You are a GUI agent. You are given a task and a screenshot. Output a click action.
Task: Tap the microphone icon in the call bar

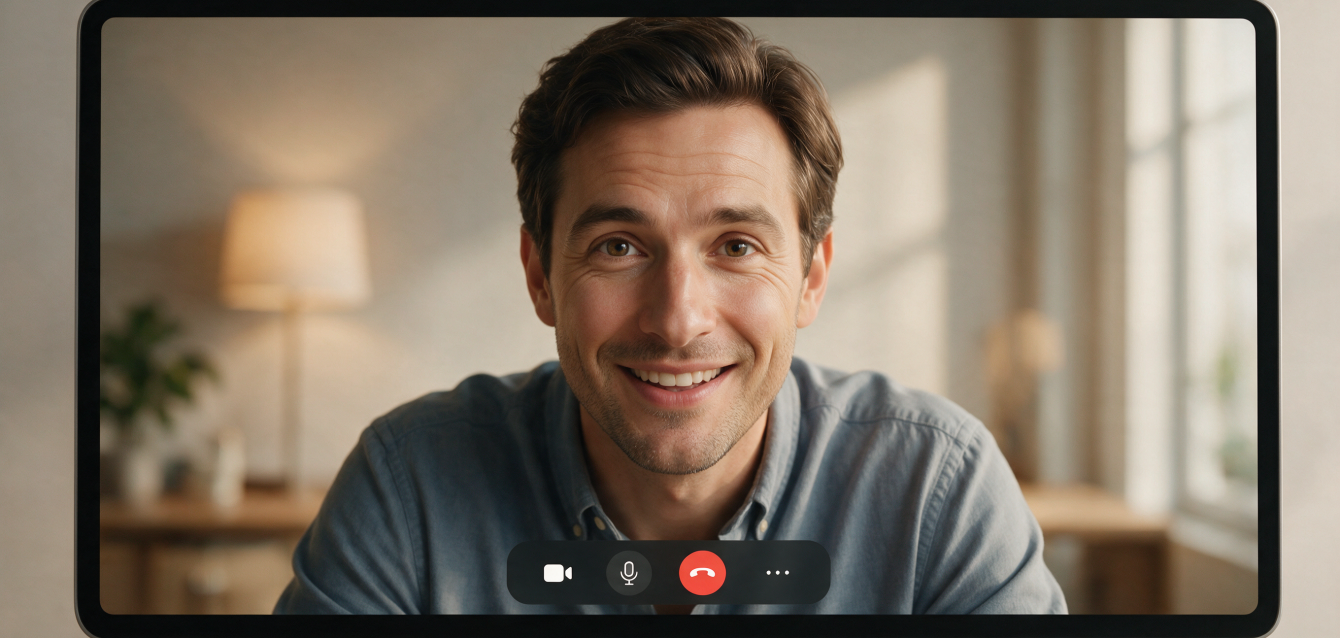coord(629,573)
